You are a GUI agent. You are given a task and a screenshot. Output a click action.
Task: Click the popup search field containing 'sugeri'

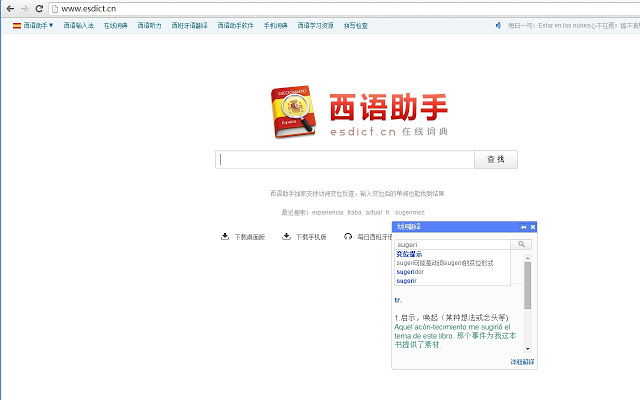point(453,244)
